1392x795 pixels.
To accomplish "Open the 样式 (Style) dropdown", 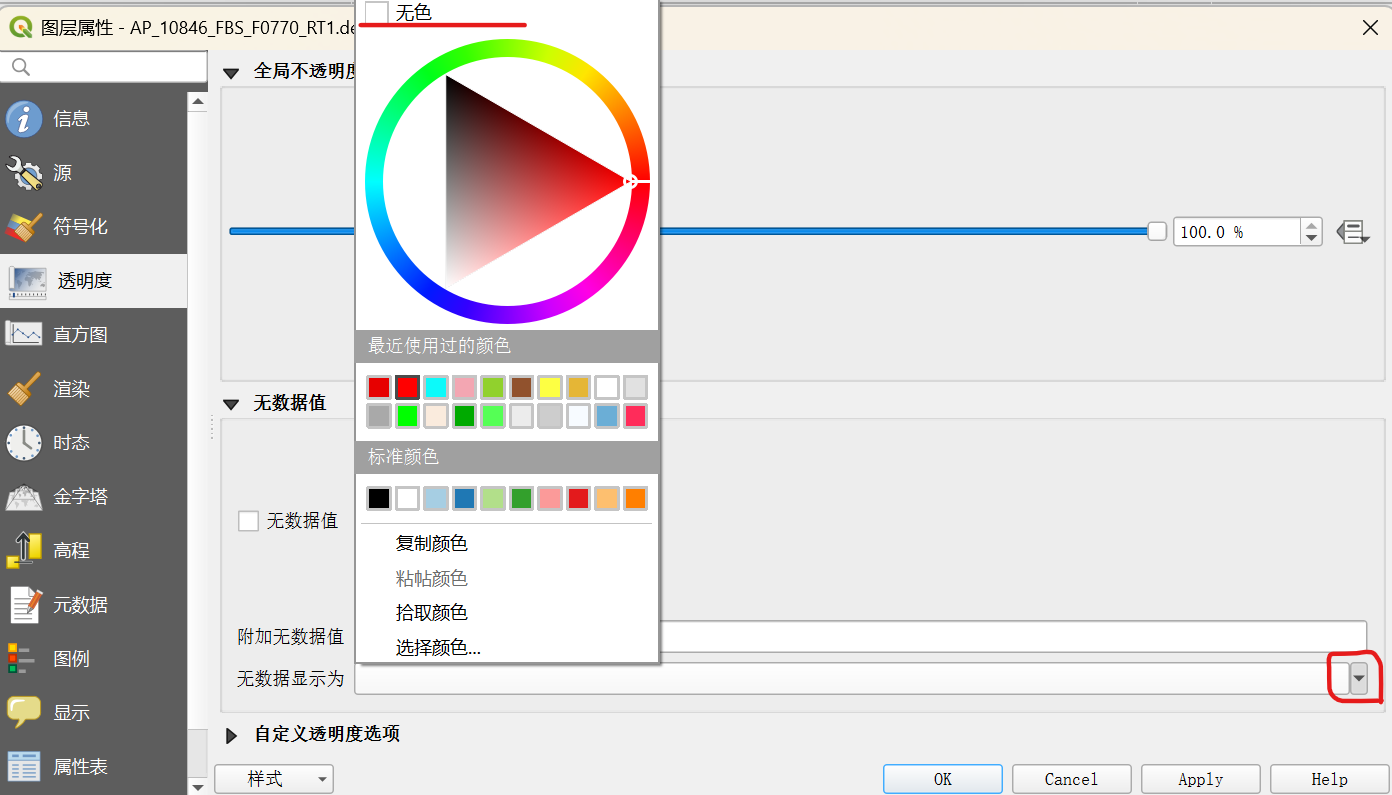I will [x=274, y=779].
